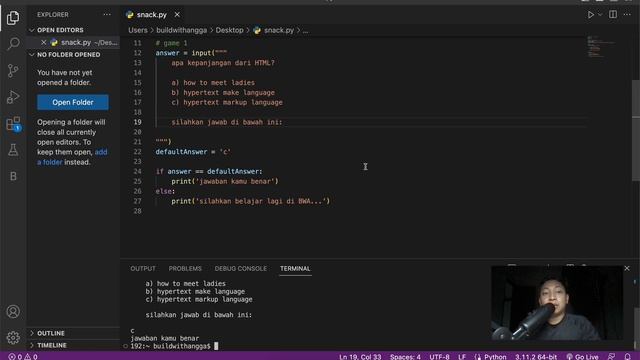The image size is (640, 360).
Task: Click LF end of line status item
Action: [x=462, y=356]
